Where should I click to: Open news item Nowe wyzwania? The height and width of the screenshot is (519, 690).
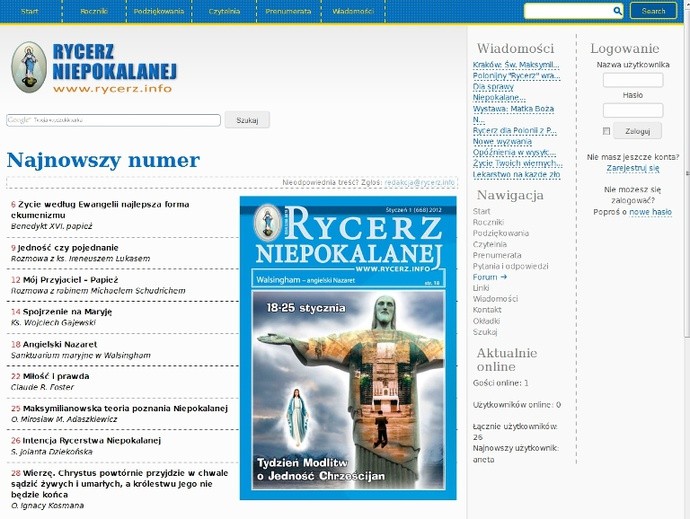[502, 141]
